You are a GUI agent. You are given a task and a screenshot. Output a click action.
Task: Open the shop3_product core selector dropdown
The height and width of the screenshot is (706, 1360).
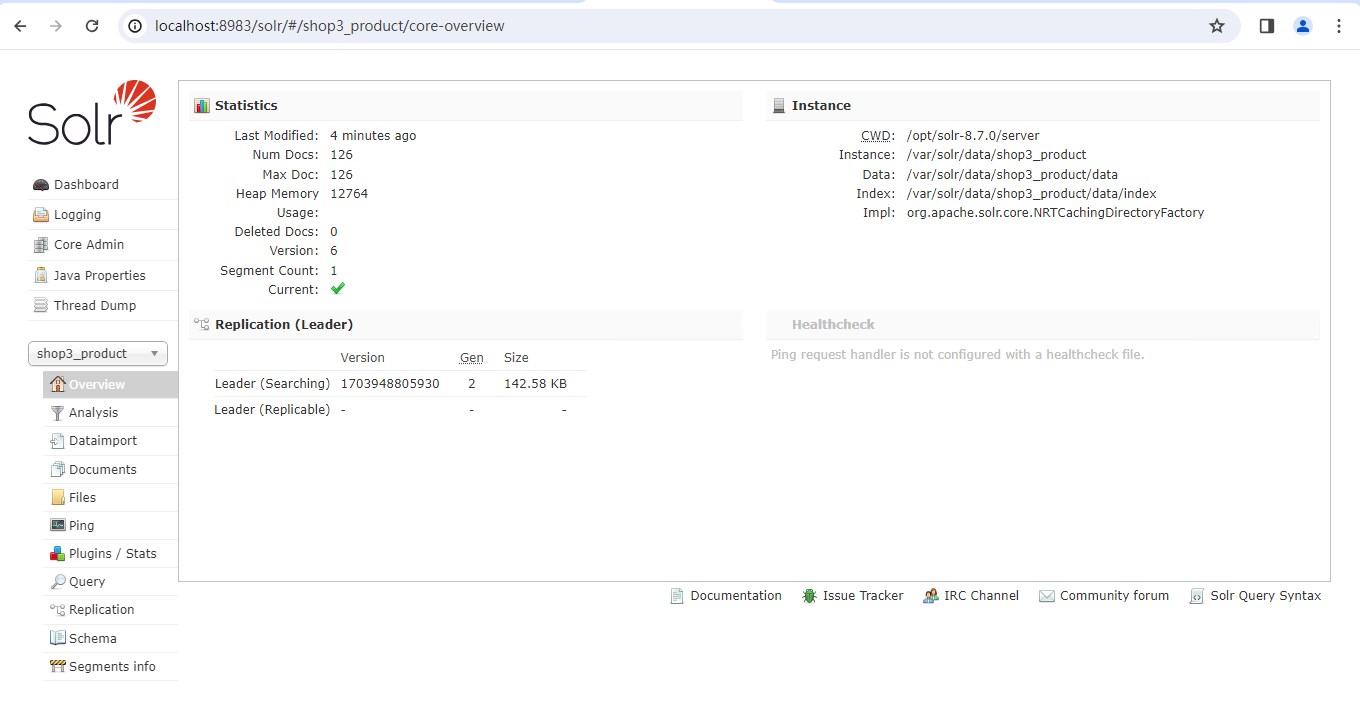[x=98, y=354]
